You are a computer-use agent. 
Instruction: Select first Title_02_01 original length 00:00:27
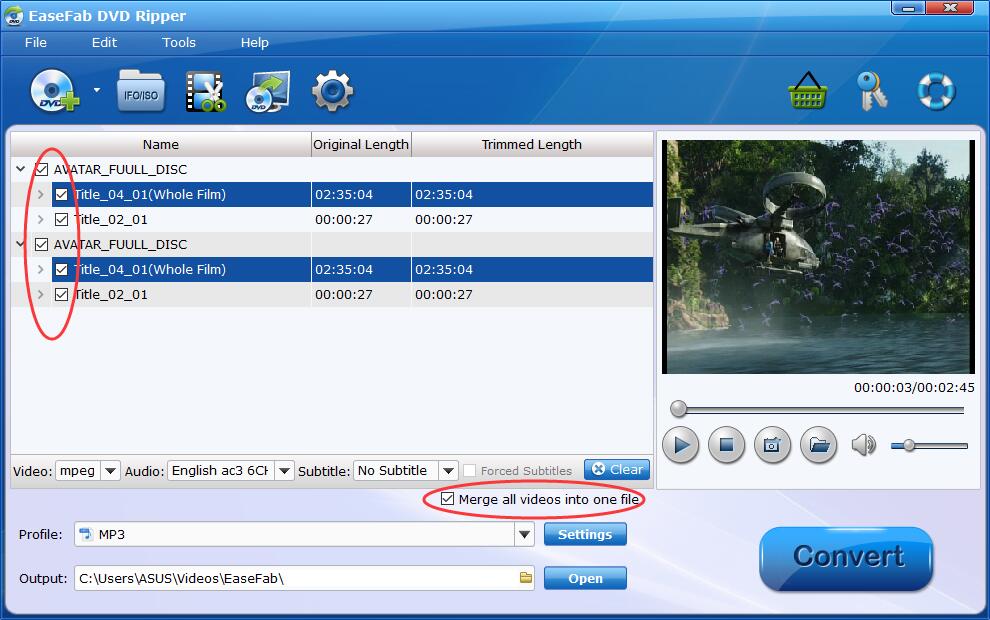click(x=344, y=220)
